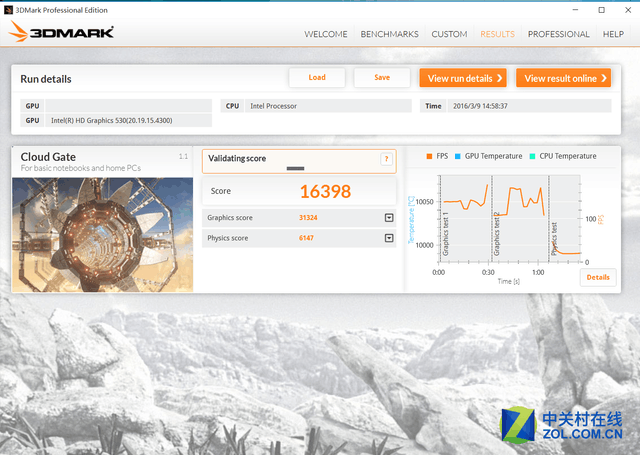Click the Intel Processor CPU field

click(x=328, y=106)
